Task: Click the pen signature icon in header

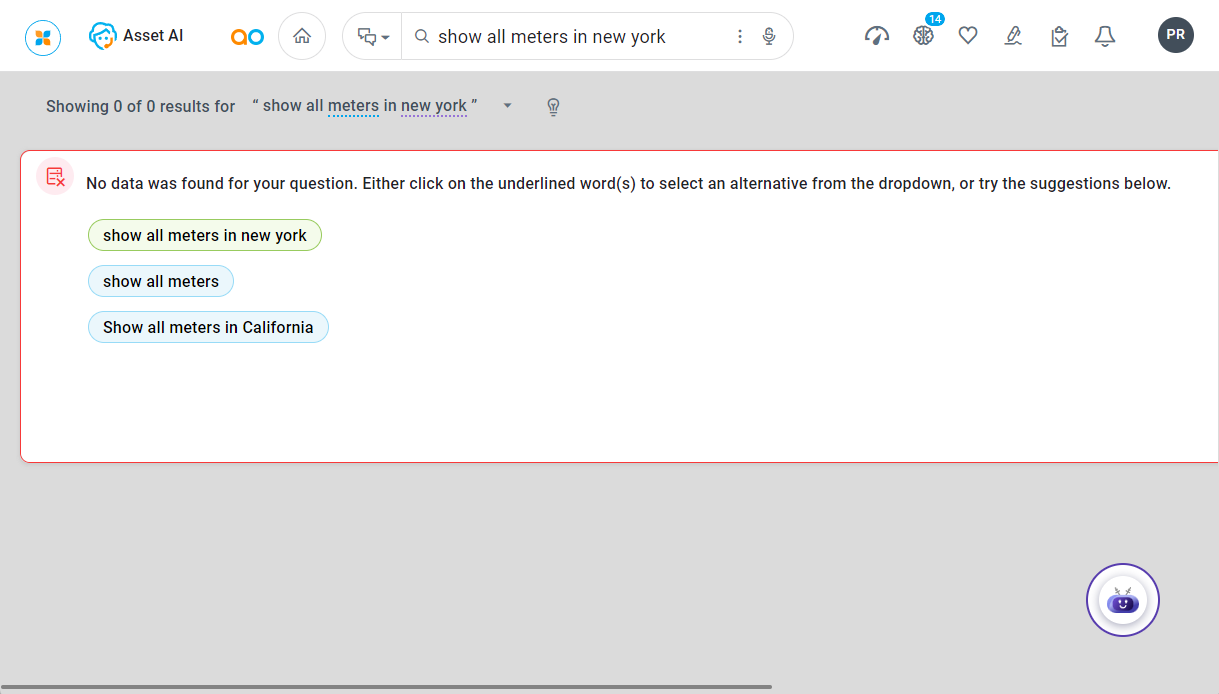Action: coord(1013,37)
